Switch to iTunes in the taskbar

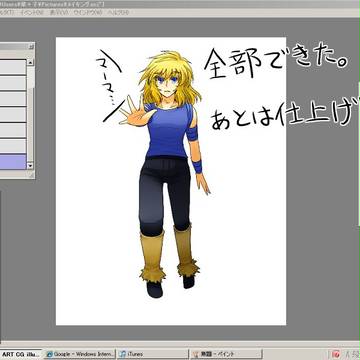click(x=152, y=354)
